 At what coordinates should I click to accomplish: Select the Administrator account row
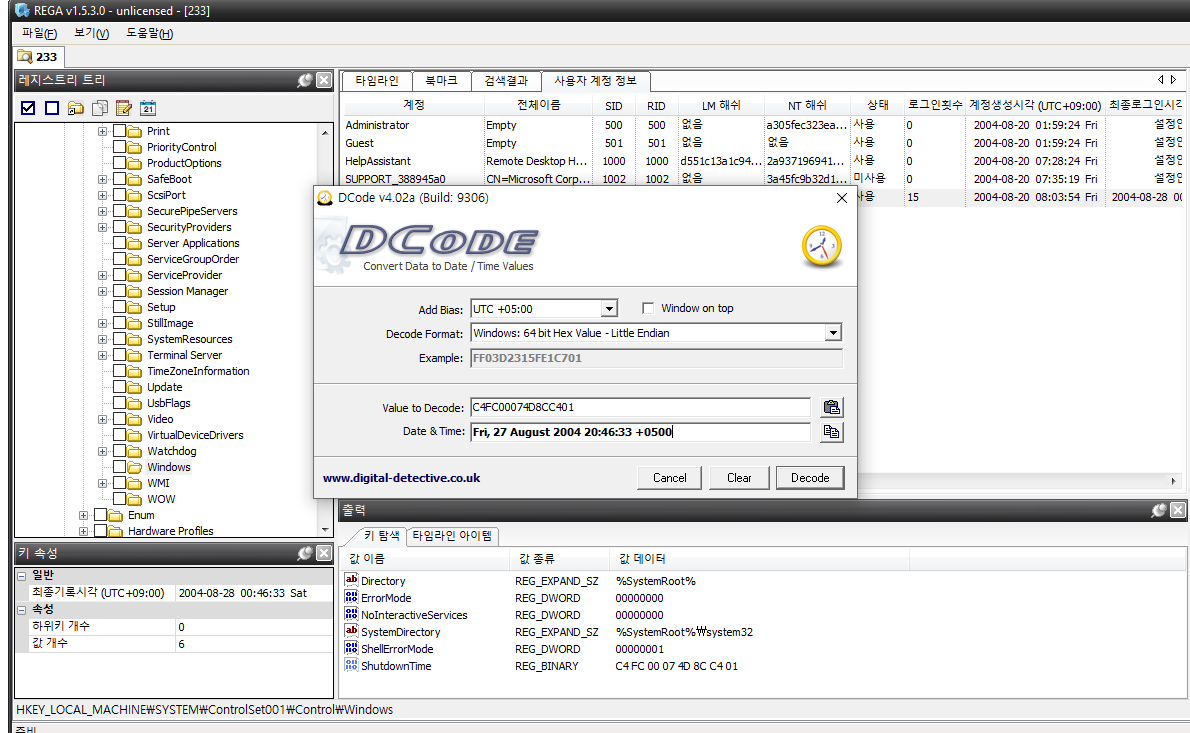(x=763, y=124)
